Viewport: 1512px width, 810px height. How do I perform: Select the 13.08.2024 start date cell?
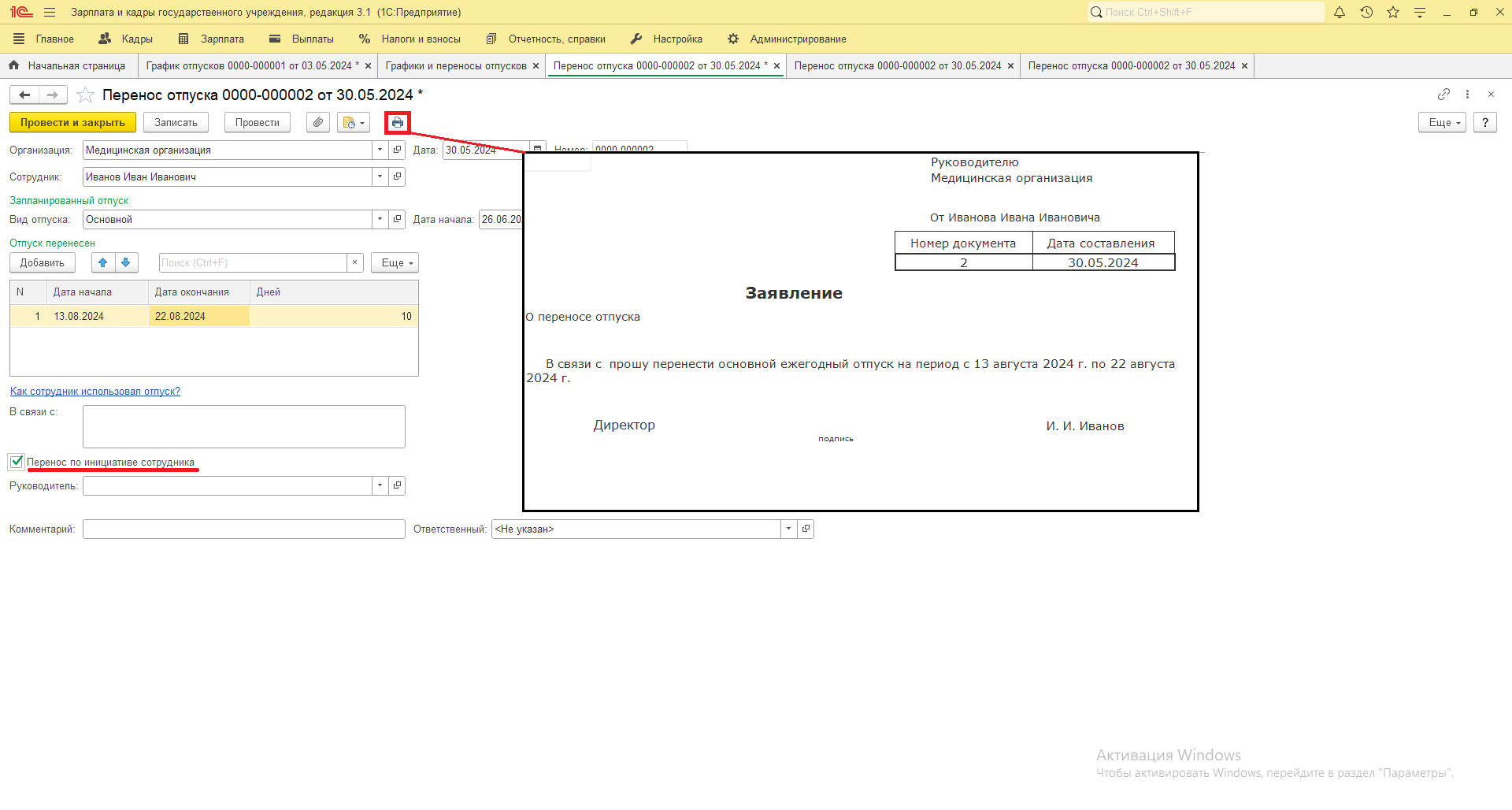(x=98, y=317)
